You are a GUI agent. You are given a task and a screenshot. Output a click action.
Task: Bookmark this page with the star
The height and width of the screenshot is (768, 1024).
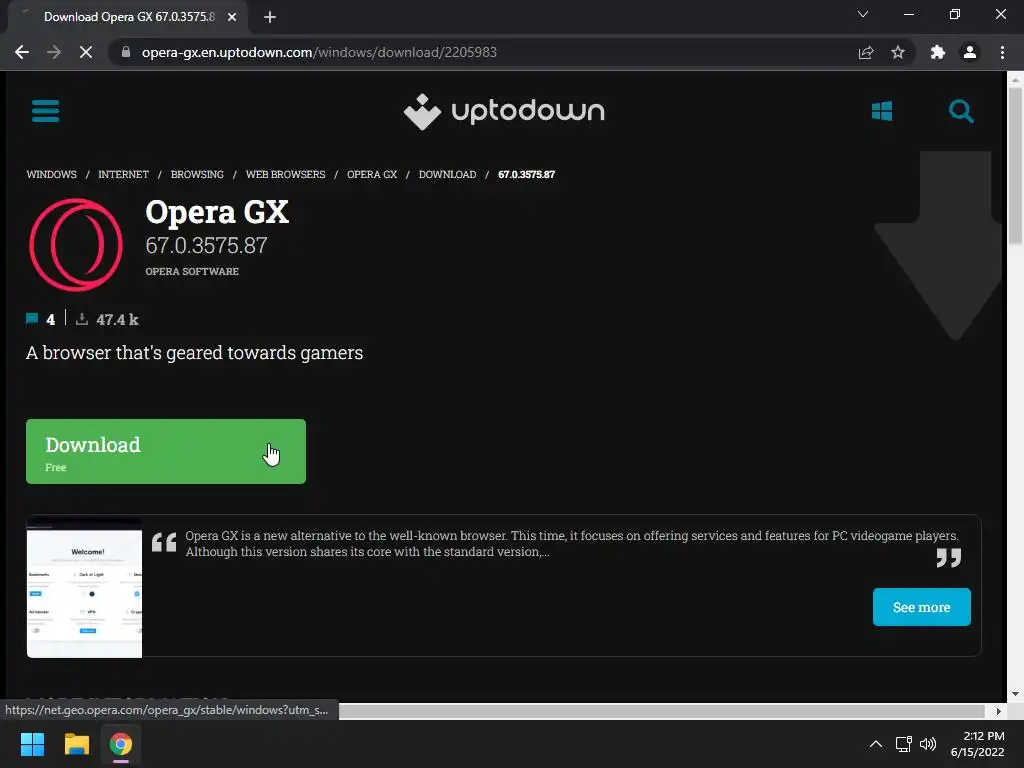[x=898, y=52]
